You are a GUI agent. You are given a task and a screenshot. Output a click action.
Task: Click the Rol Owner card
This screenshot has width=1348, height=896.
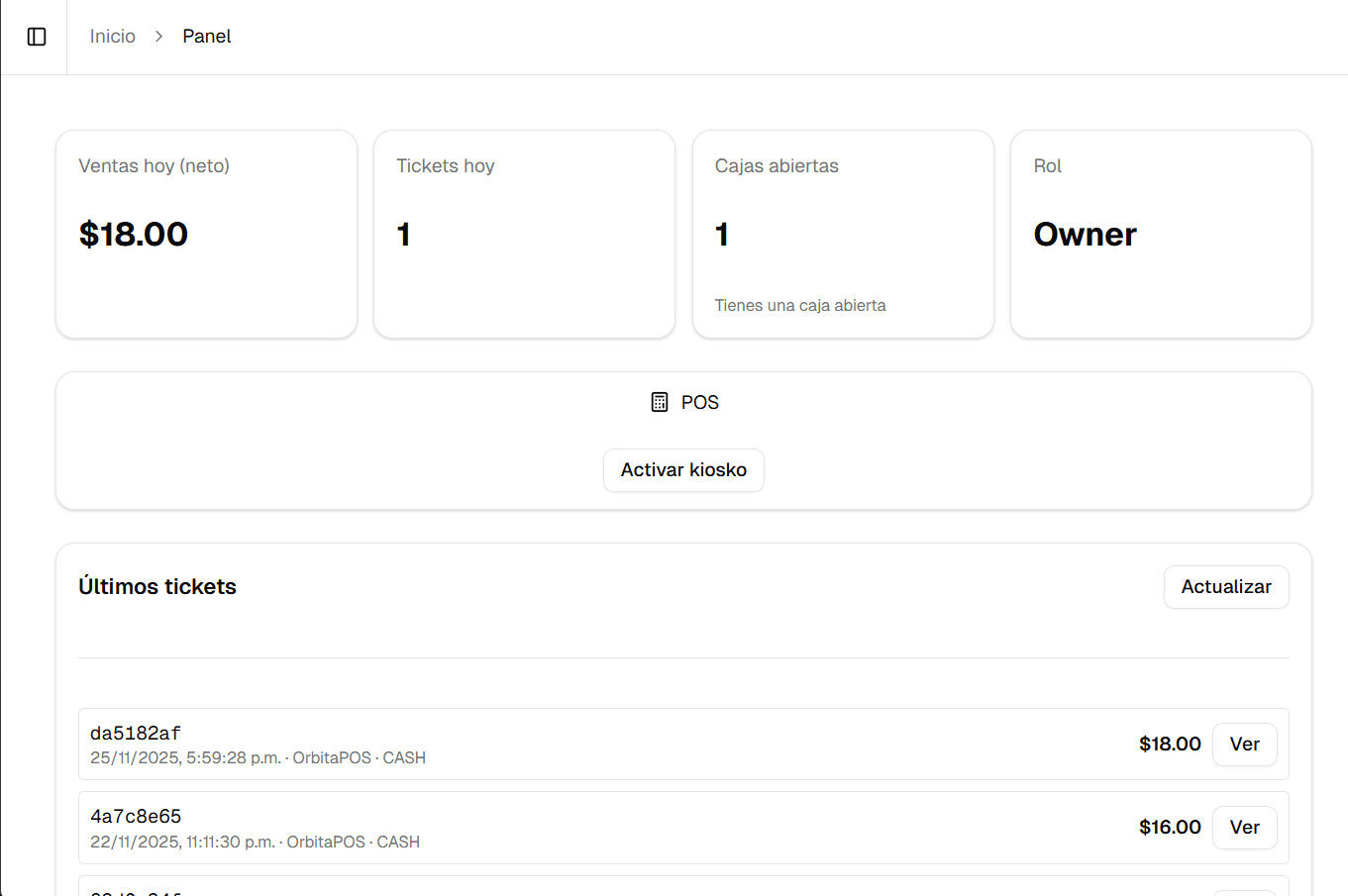pyautogui.click(x=1161, y=235)
